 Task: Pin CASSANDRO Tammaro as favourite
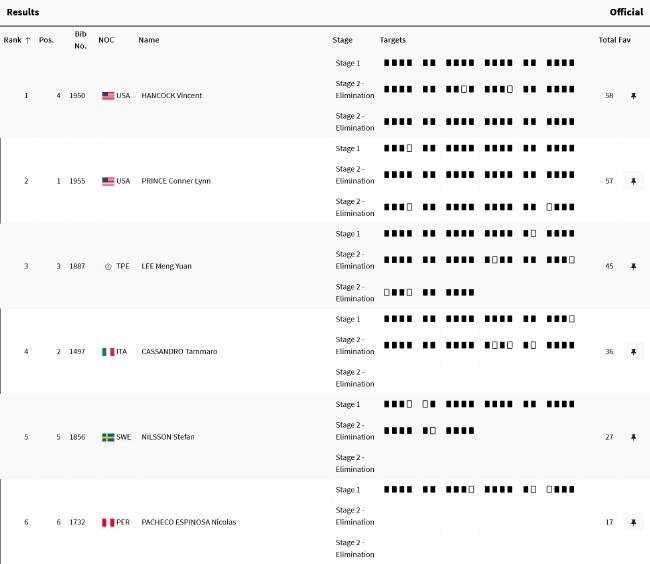[x=633, y=352]
